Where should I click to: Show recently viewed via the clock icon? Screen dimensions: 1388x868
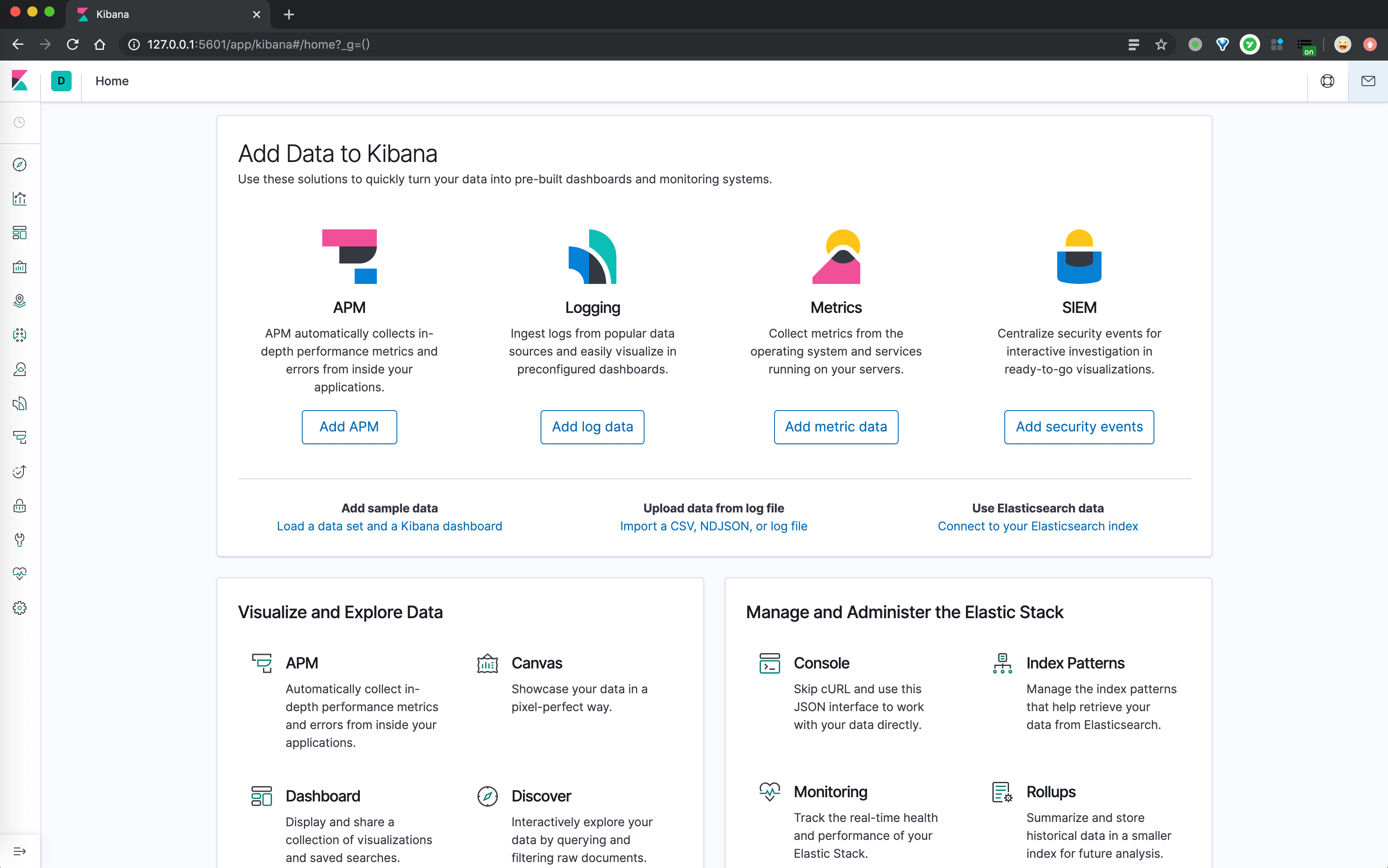tap(20, 122)
